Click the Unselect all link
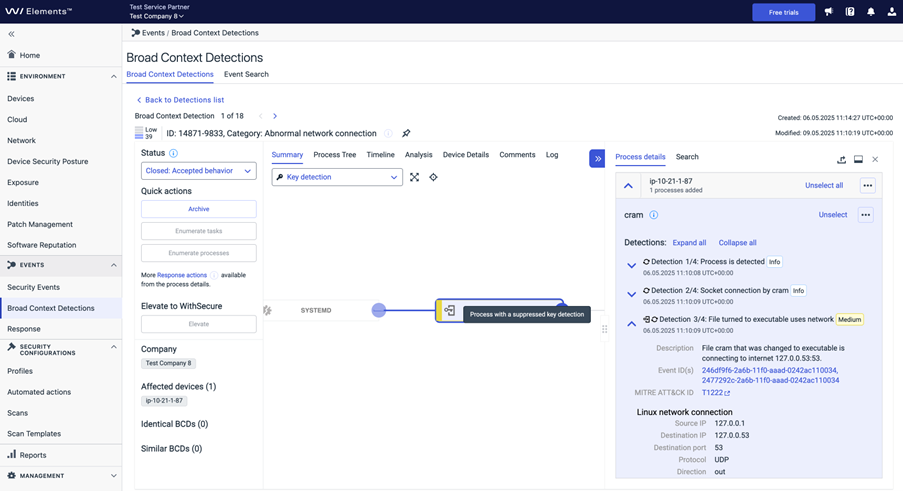Viewport: 903px width, 491px height. coord(824,185)
